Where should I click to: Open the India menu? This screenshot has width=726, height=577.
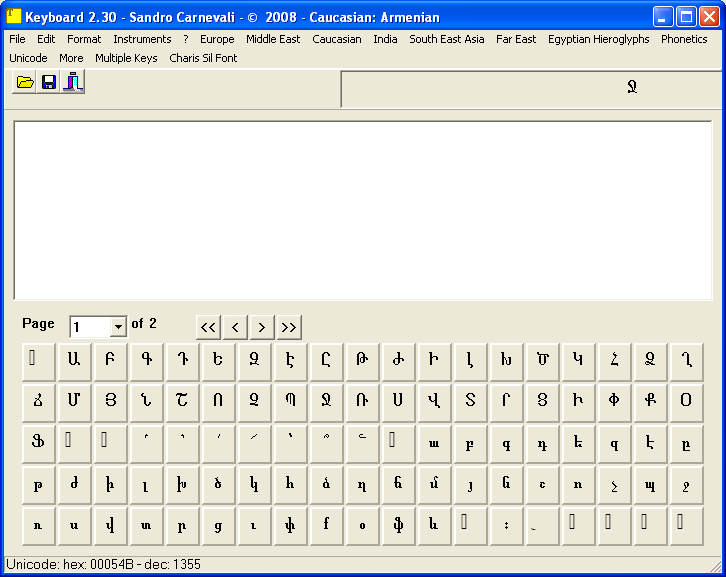[385, 39]
